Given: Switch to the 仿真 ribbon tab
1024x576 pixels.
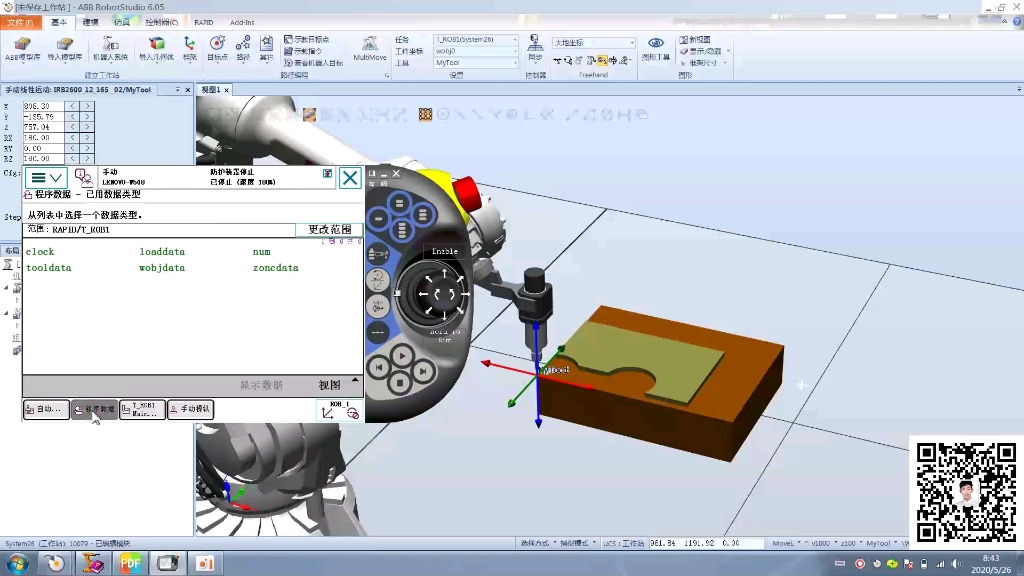Looking at the screenshot, I should (120, 22).
